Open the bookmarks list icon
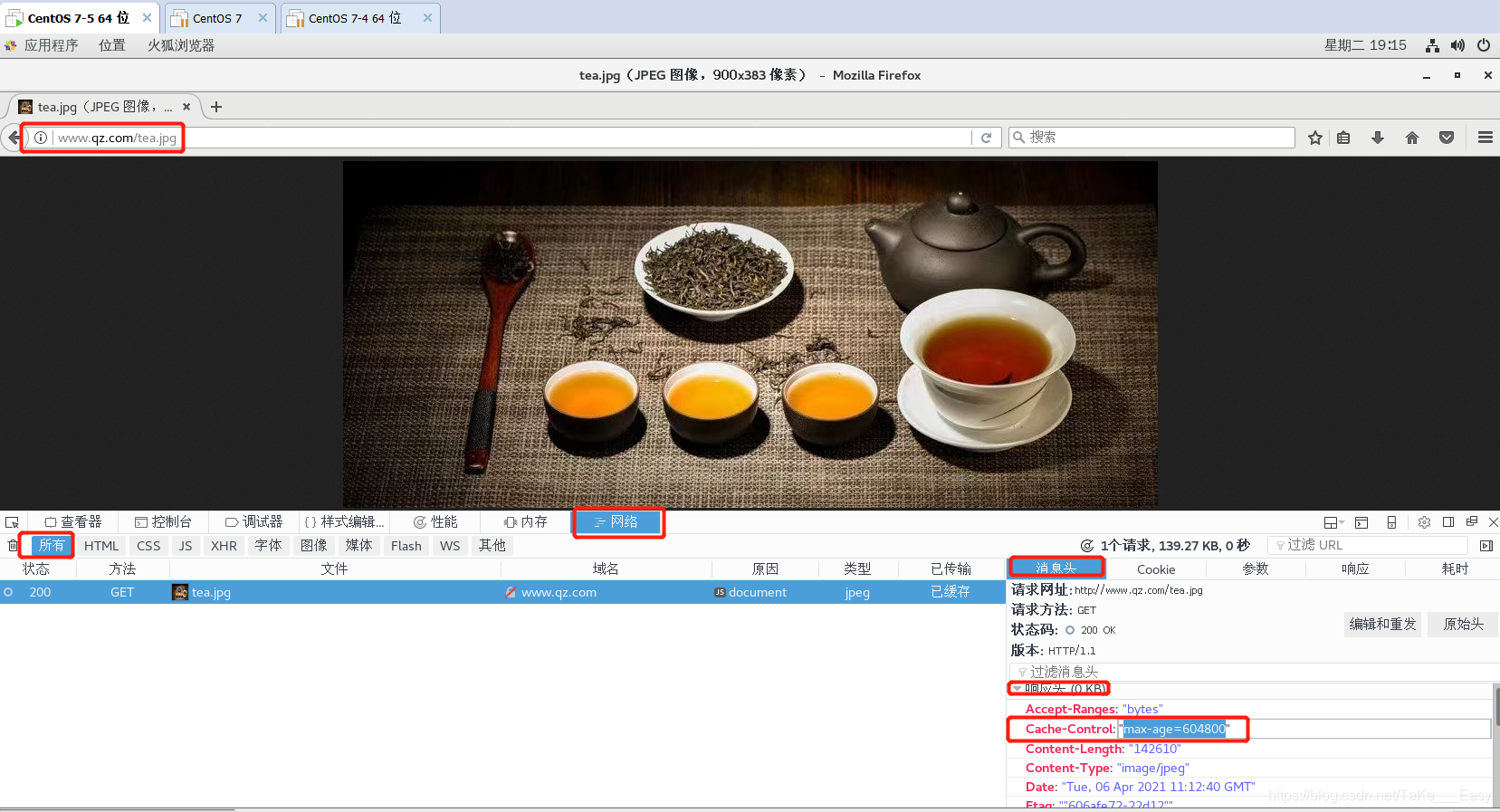The width and height of the screenshot is (1500, 812). coord(1343,138)
